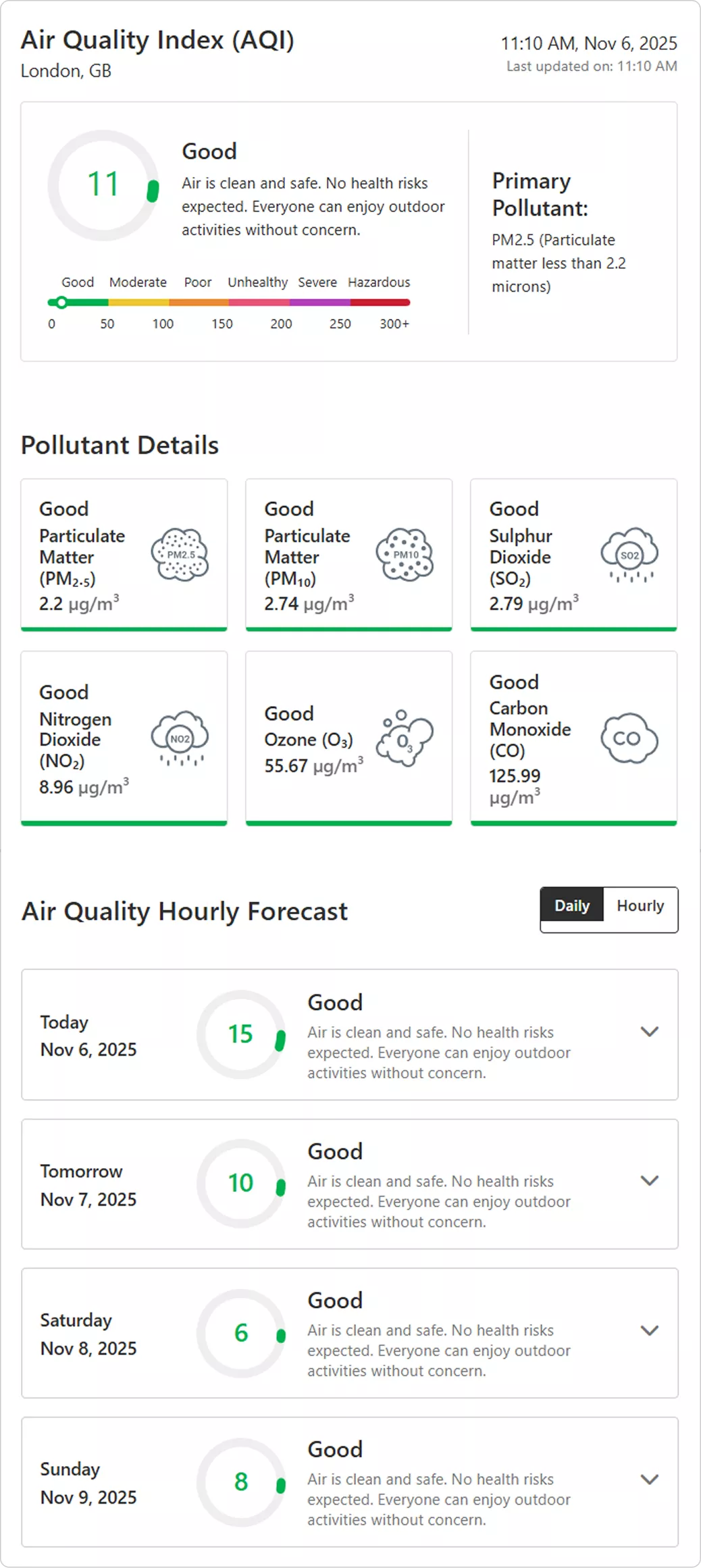Expand Tomorrow's Nov 7 forecast details
Viewport: 701px width, 1568px height.
[x=650, y=1181]
